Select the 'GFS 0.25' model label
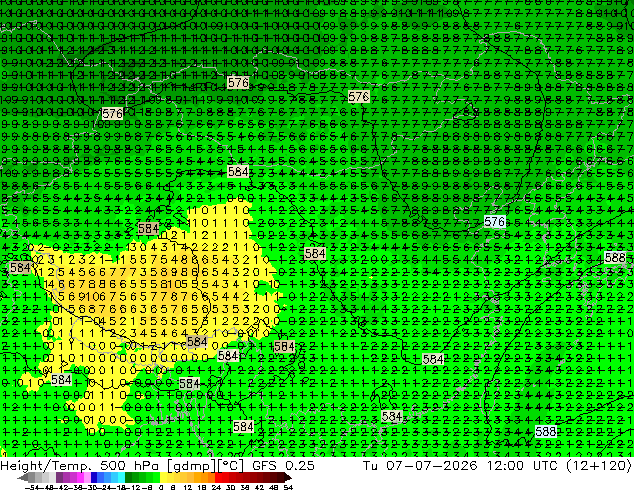This screenshot has height=490, width=634. tap(283, 466)
